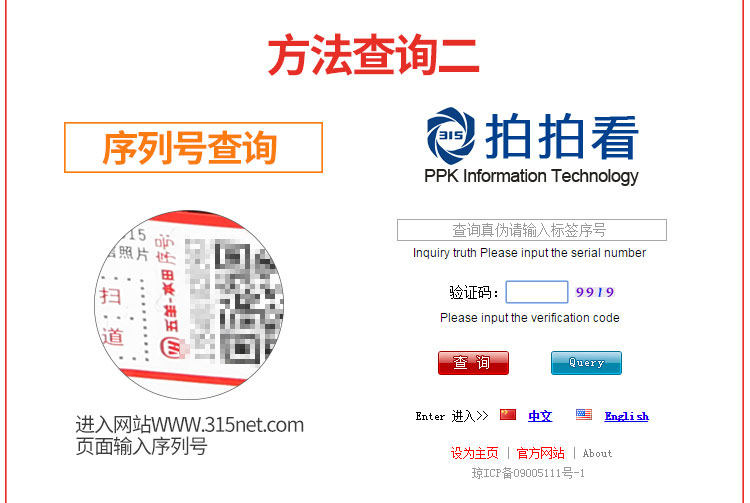750x503 pixels.
Task: Open the About link
Action: coord(597,453)
